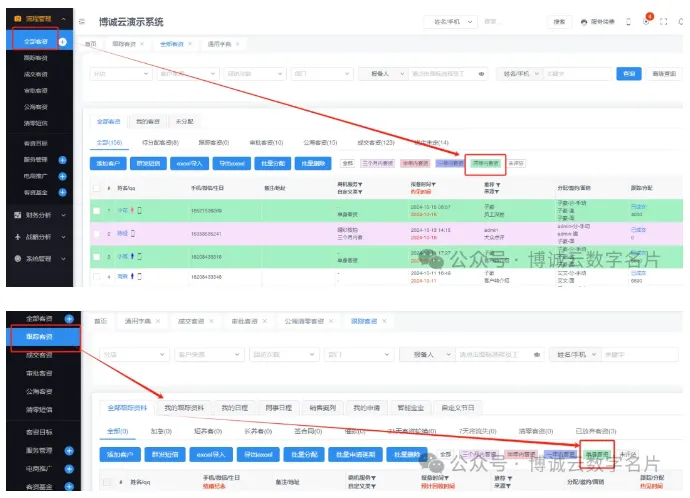690x498 pixels.
Task: Click plus icon next to 服务管理 in sidebar
Action: coord(62,160)
